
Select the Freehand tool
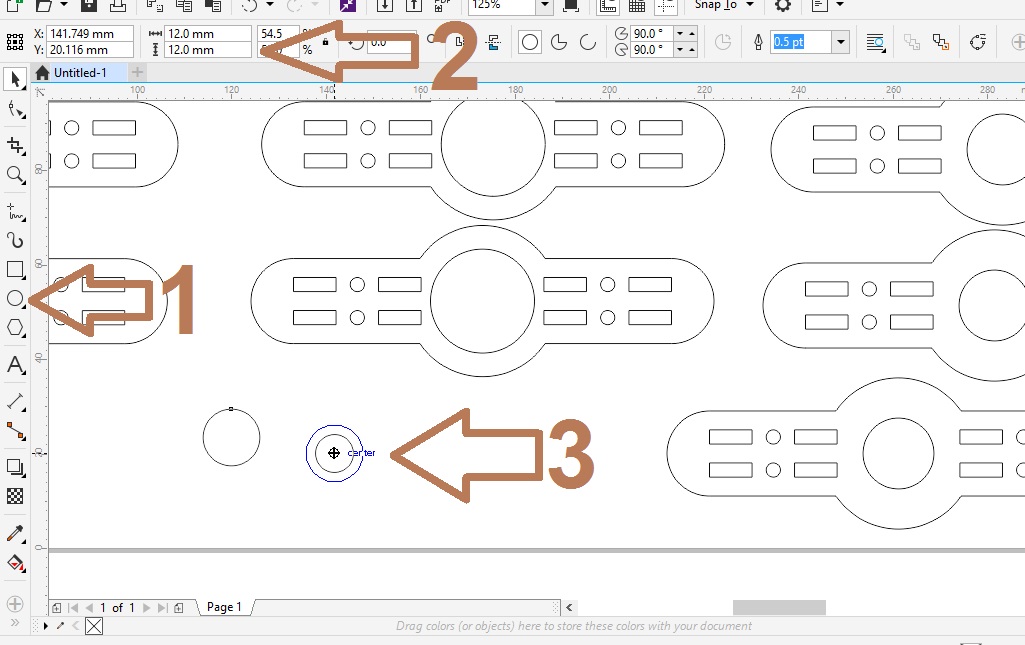pyautogui.click(x=15, y=211)
